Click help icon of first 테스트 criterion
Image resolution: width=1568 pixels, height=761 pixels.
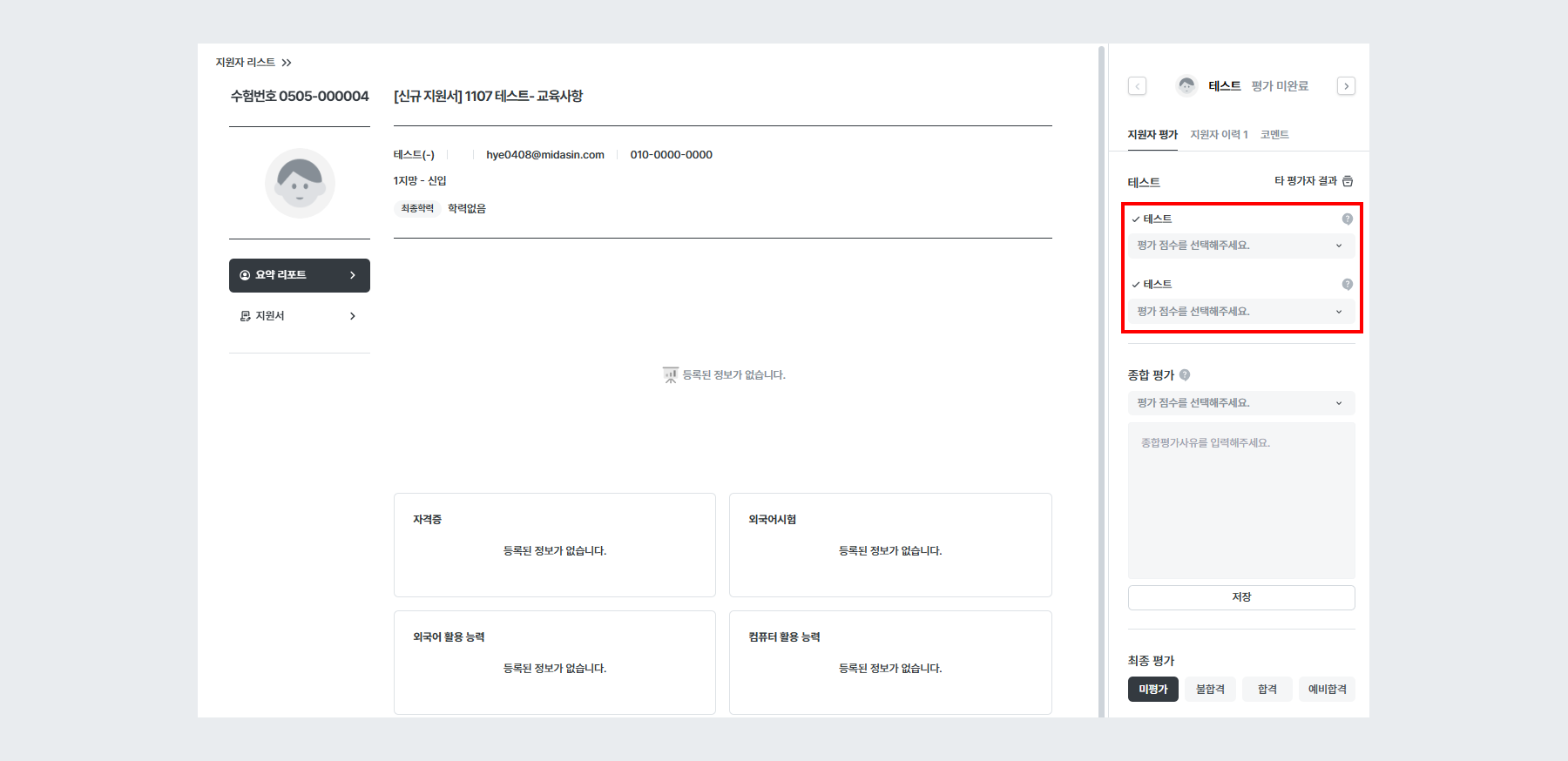click(x=1348, y=219)
